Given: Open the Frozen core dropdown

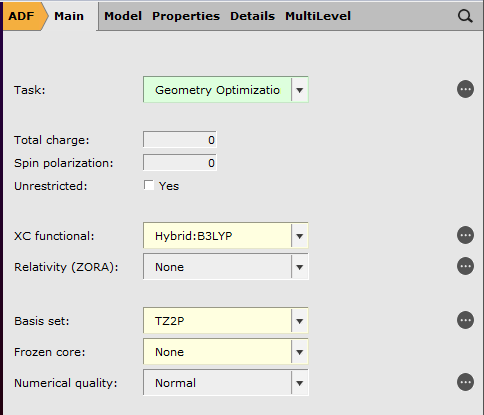Looking at the screenshot, I should 226,352.
